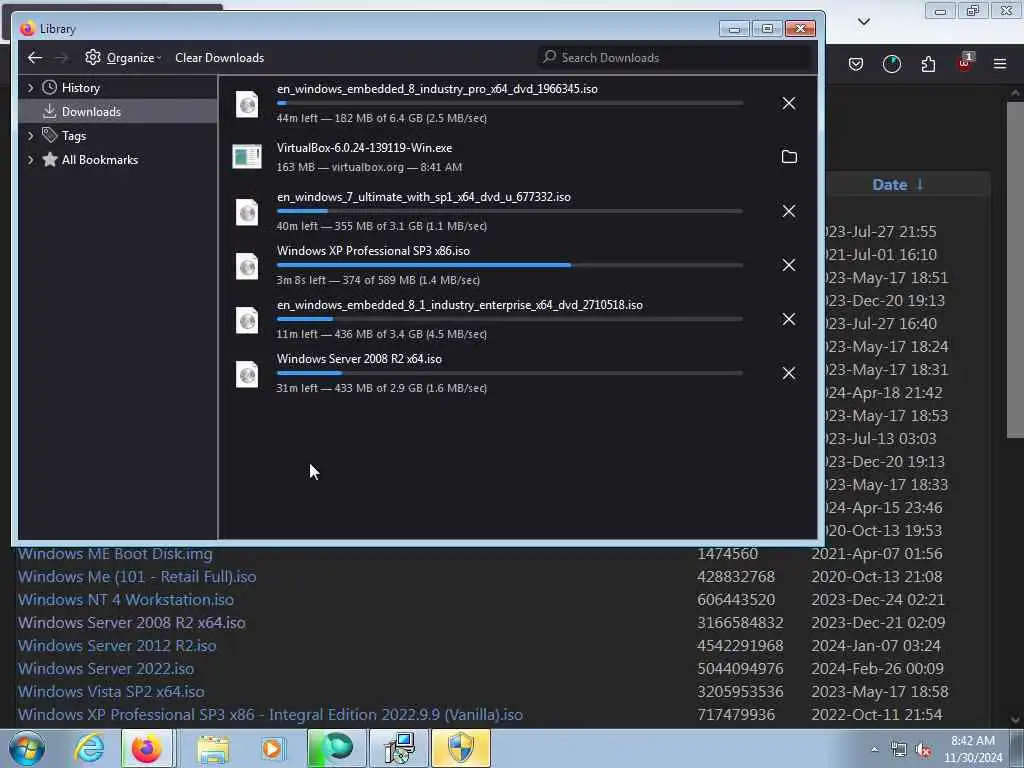Open the Firefox list all tabs chevron
Viewport: 1024px width, 768px height.
coord(863,22)
